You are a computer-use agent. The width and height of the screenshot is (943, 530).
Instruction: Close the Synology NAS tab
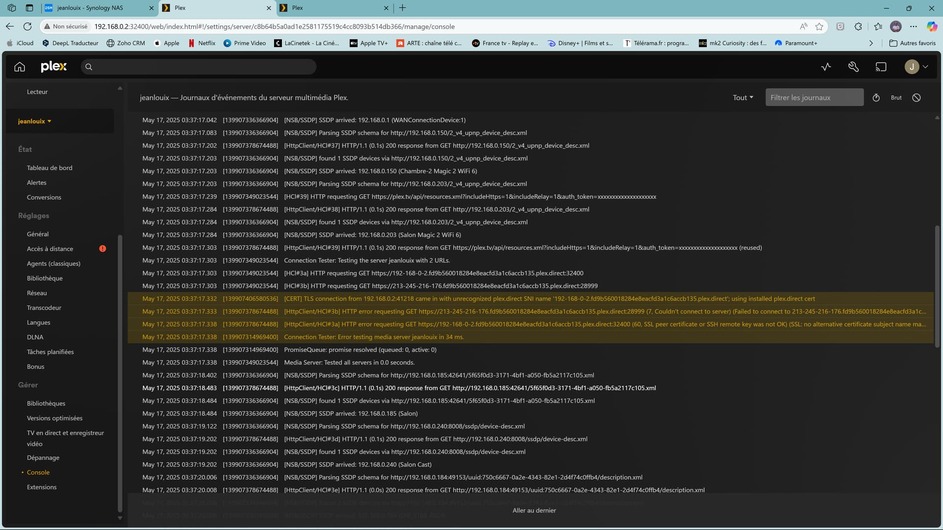pyautogui.click(x=151, y=8)
